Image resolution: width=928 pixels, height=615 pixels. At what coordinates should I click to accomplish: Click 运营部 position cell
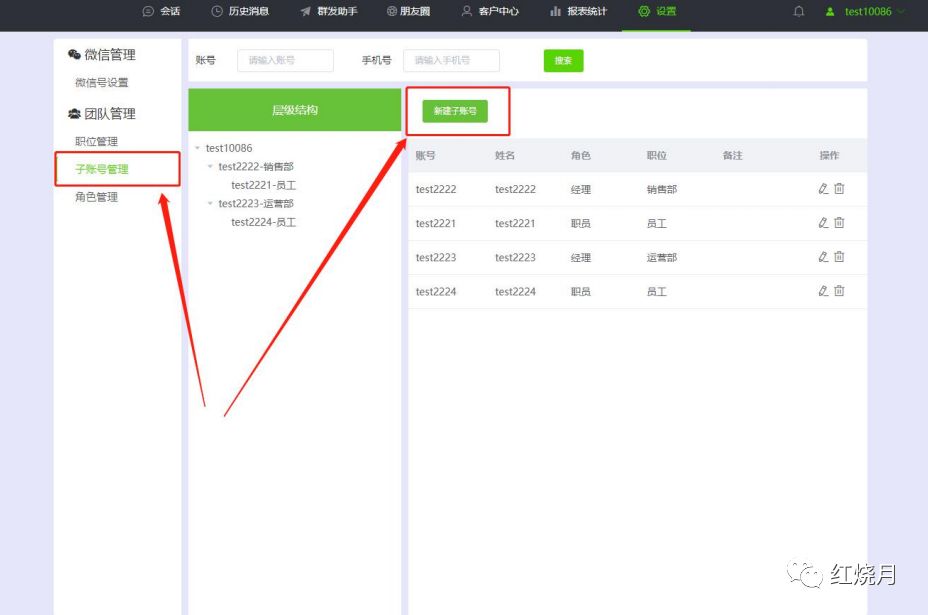(x=662, y=257)
